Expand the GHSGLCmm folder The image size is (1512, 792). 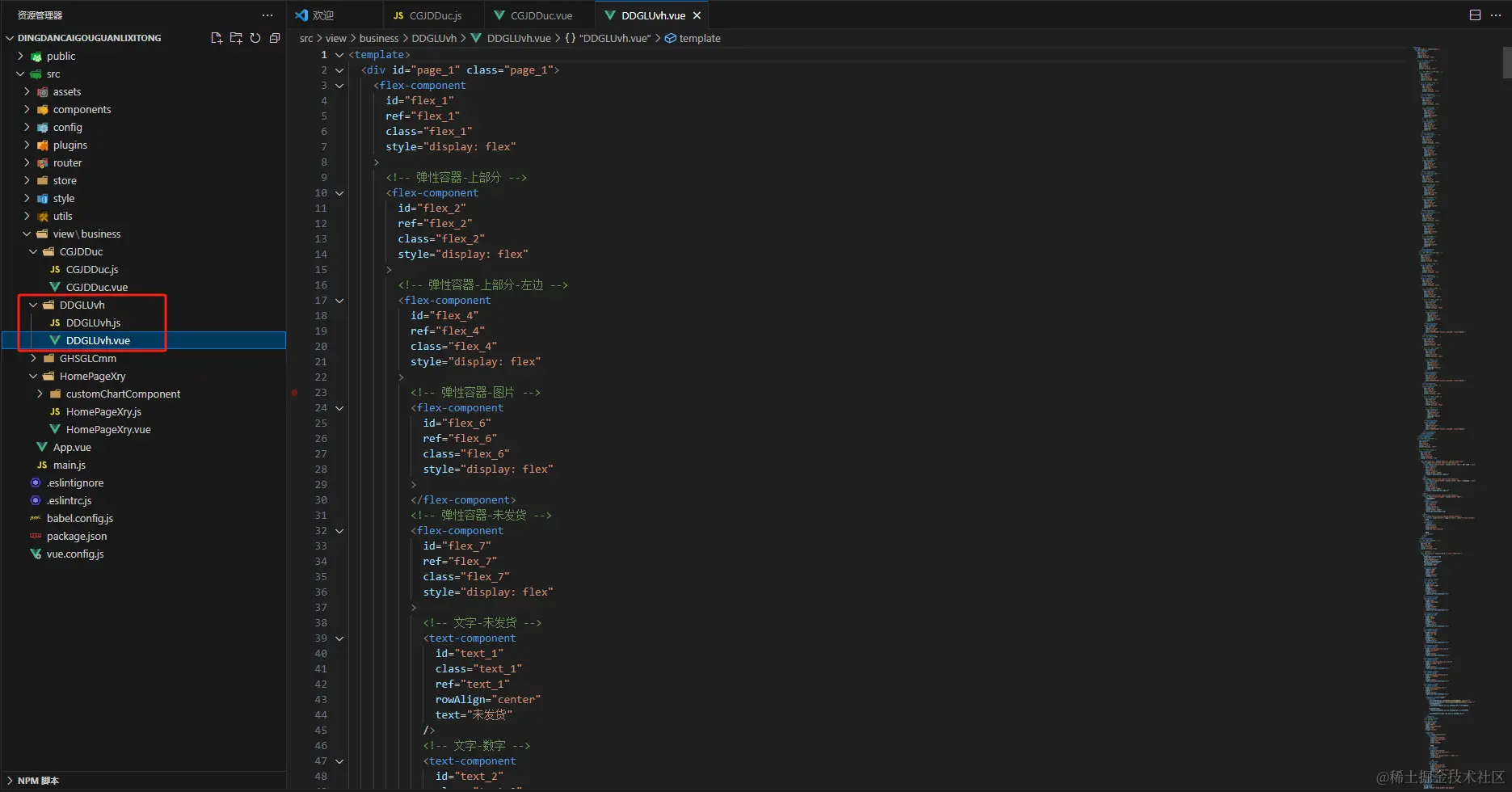(34, 358)
